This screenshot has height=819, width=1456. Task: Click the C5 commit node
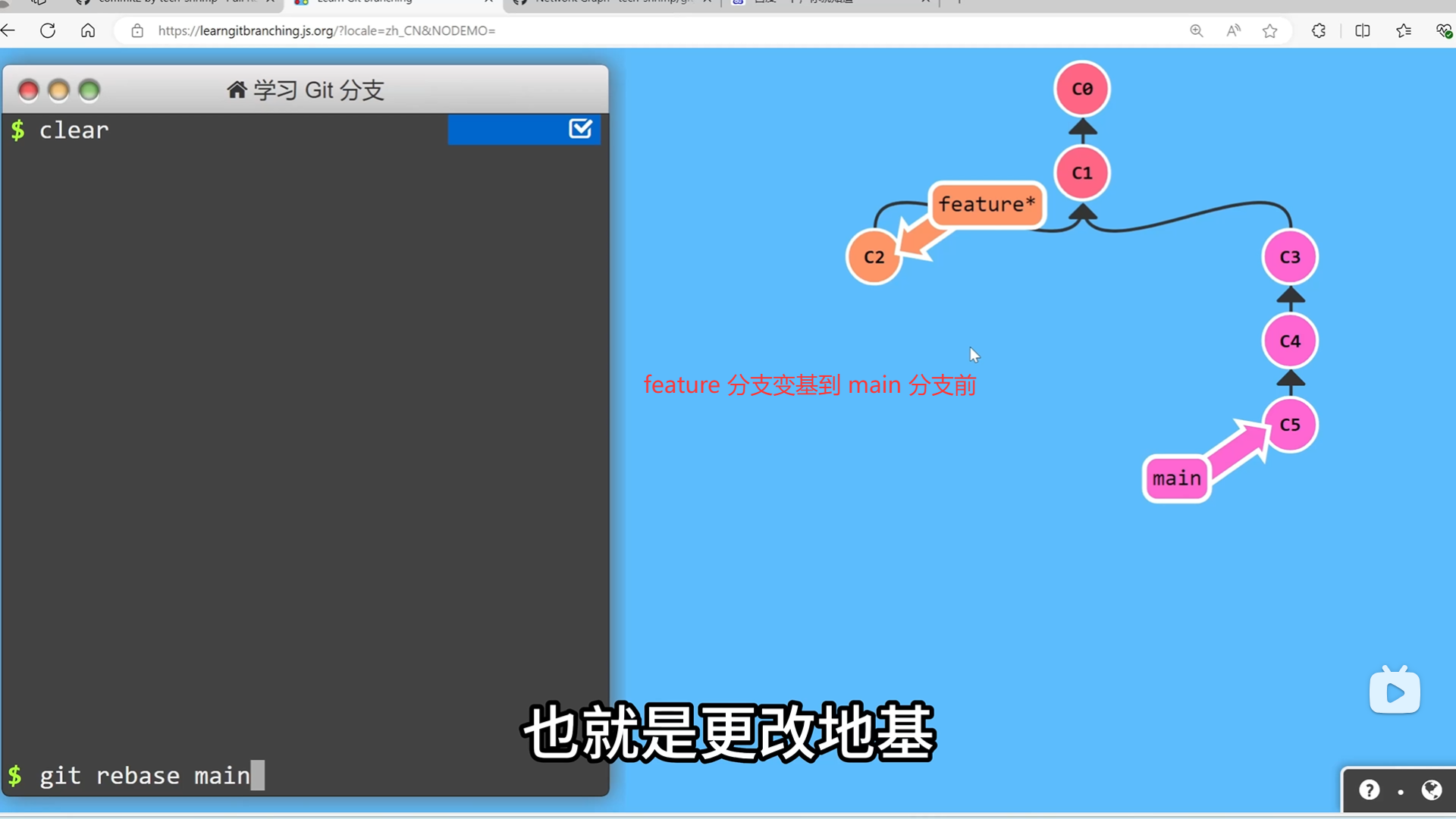click(x=1290, y=425)
